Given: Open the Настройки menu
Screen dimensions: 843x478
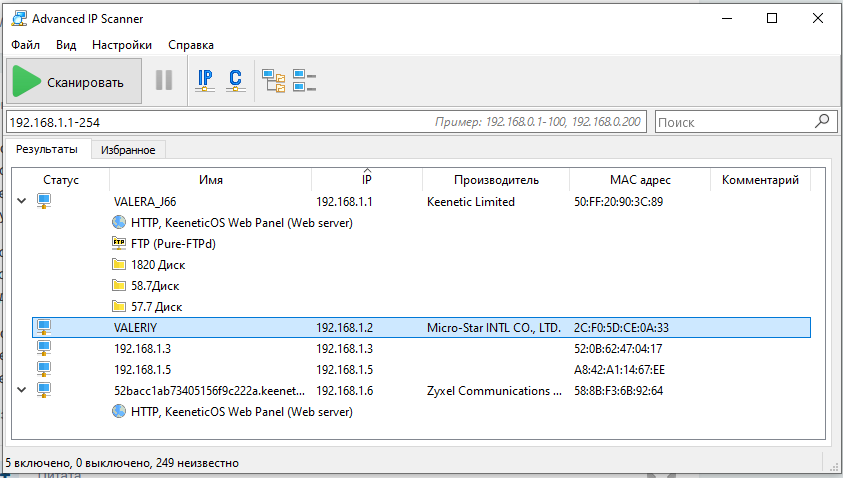Looking at the screenshot, I should coord(122,45).
